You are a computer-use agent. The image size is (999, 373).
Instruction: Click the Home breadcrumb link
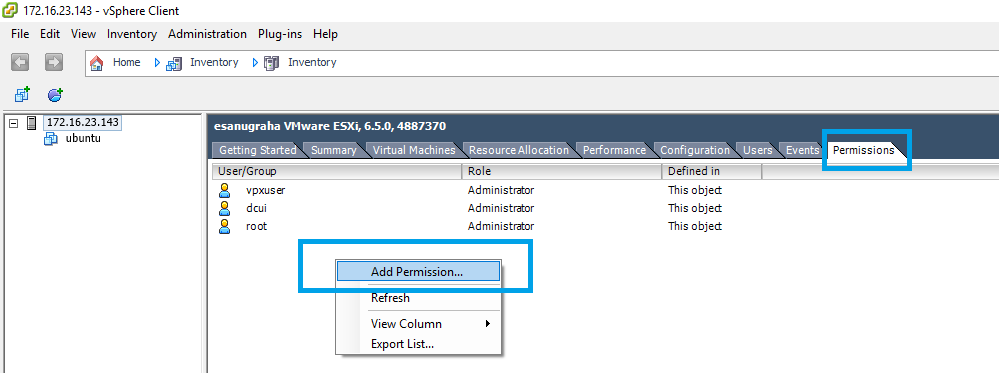(127, 62)
